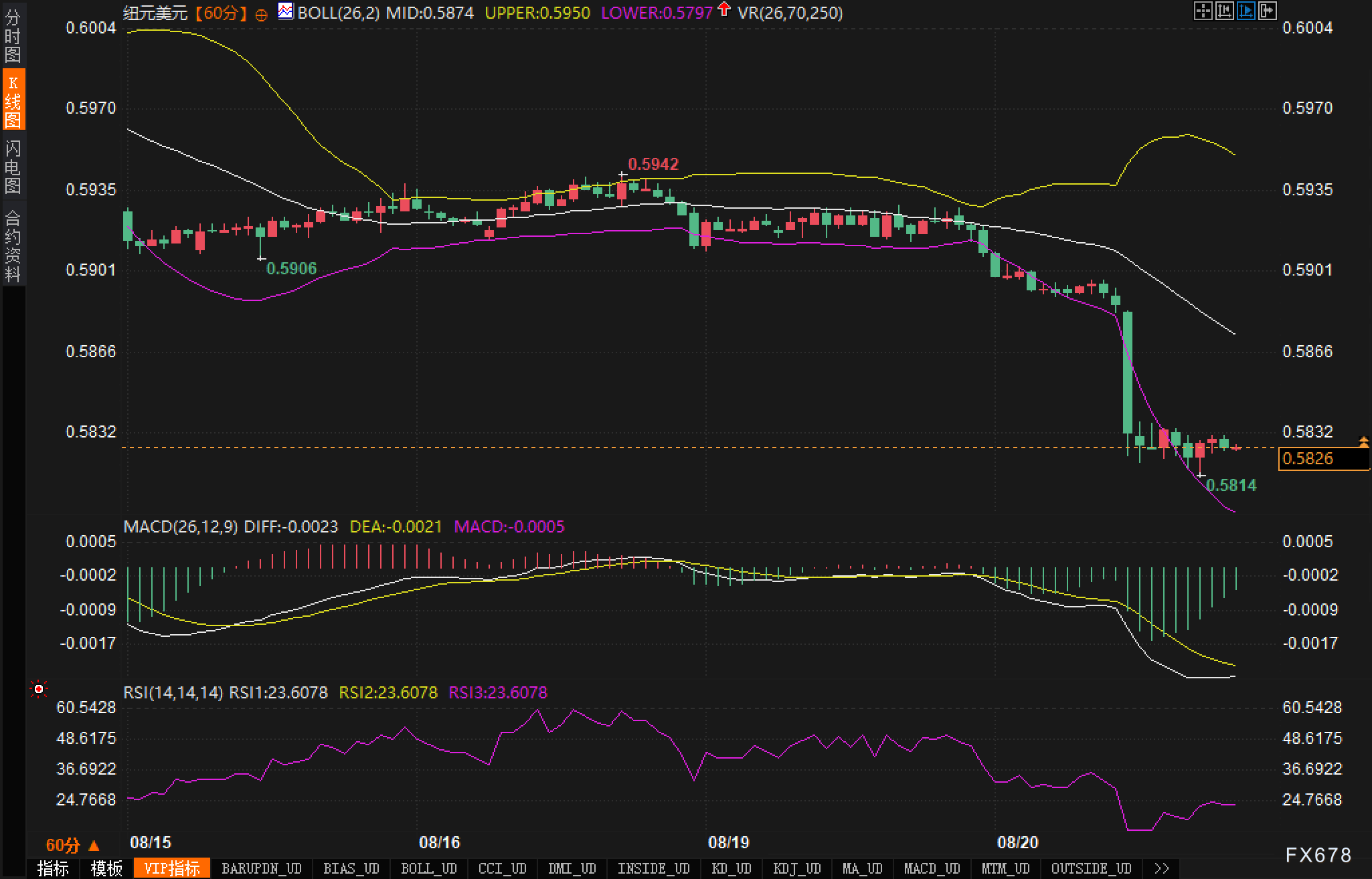Select the VIP指标 tab
Viewport: 1372px width, 879px height.
[171, 868]
